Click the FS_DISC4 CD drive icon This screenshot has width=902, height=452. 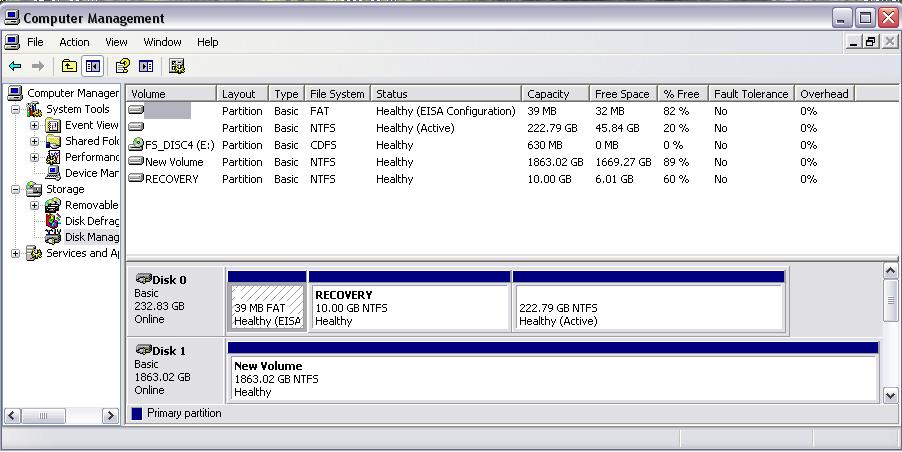[x=136, y=144]
